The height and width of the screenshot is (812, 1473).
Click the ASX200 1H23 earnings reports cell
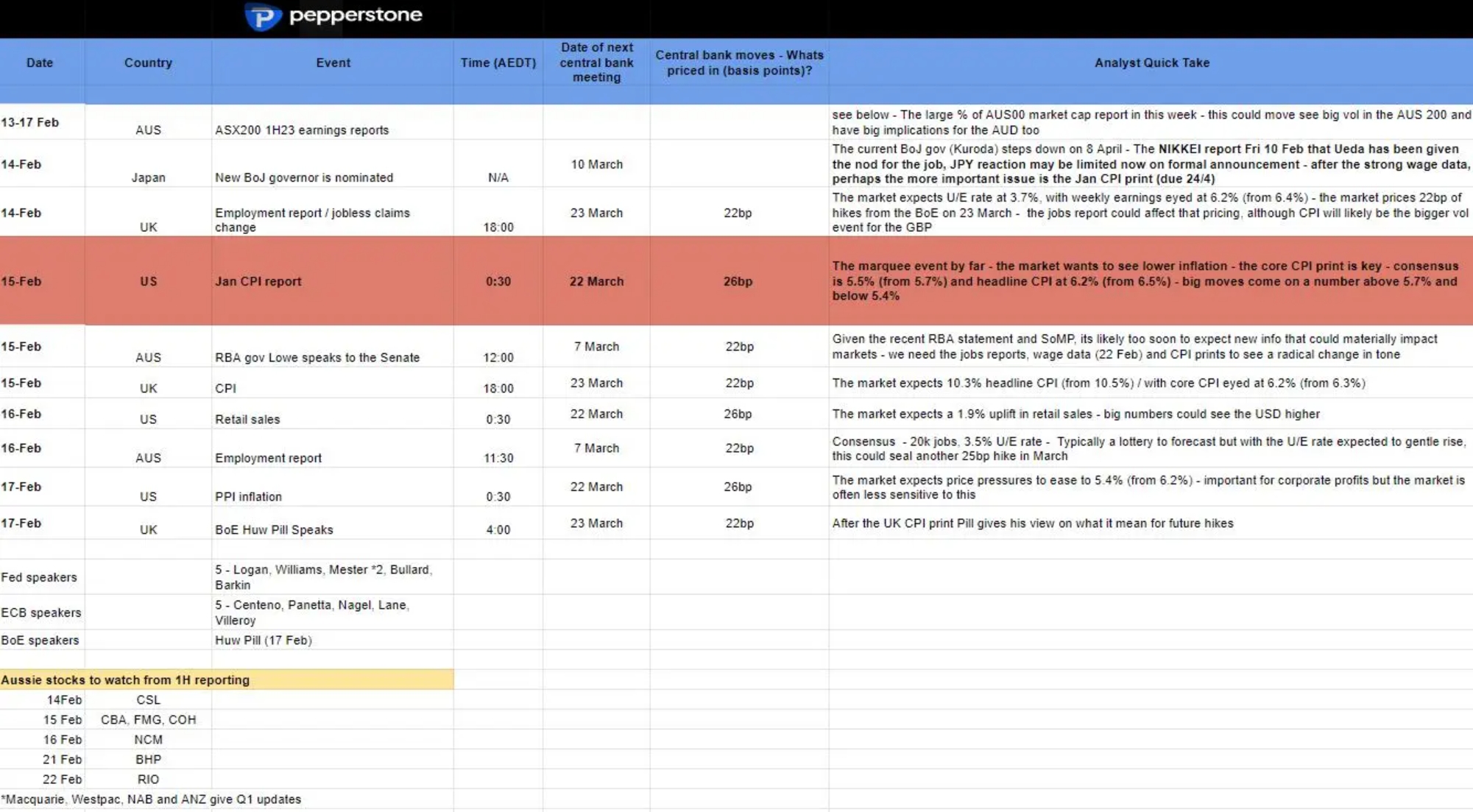302,130
